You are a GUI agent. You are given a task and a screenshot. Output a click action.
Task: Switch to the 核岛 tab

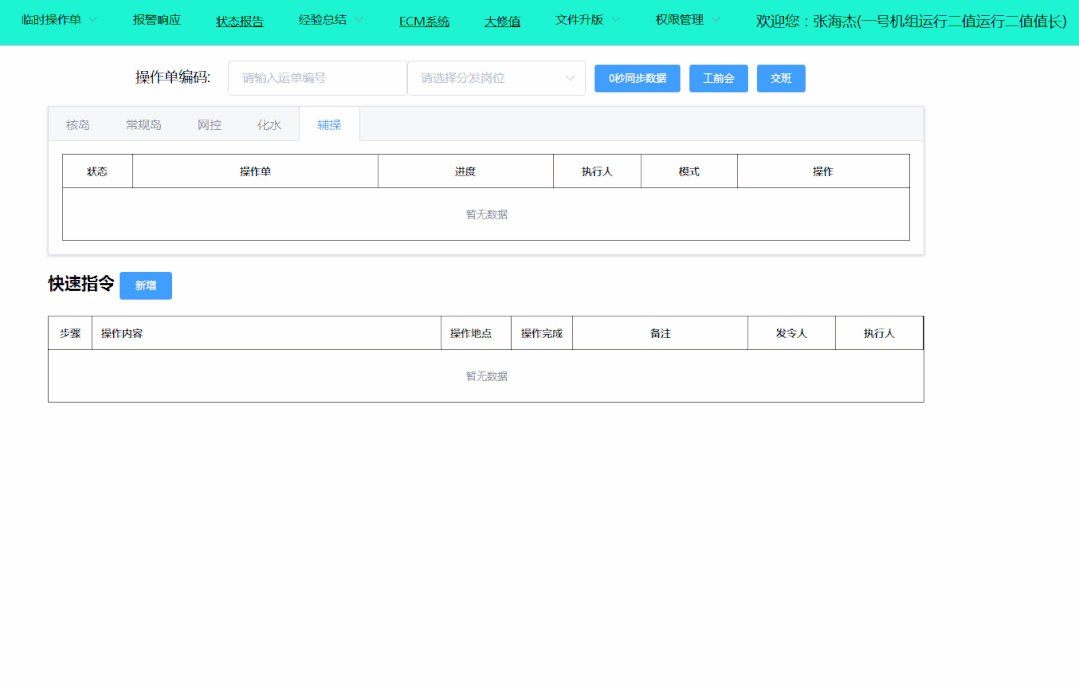[x=78, y=125]
